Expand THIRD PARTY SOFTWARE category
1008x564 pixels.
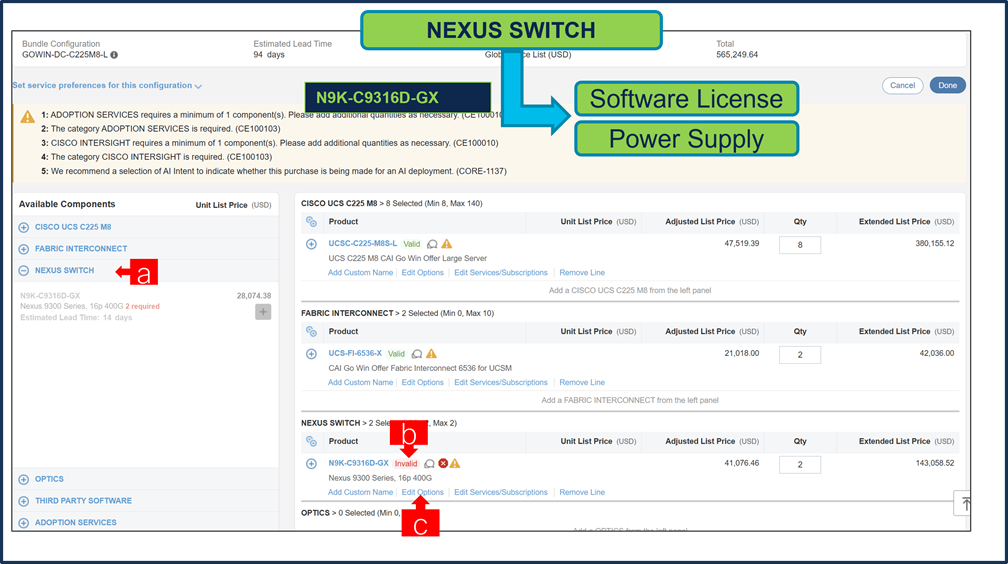pos(24,501)
